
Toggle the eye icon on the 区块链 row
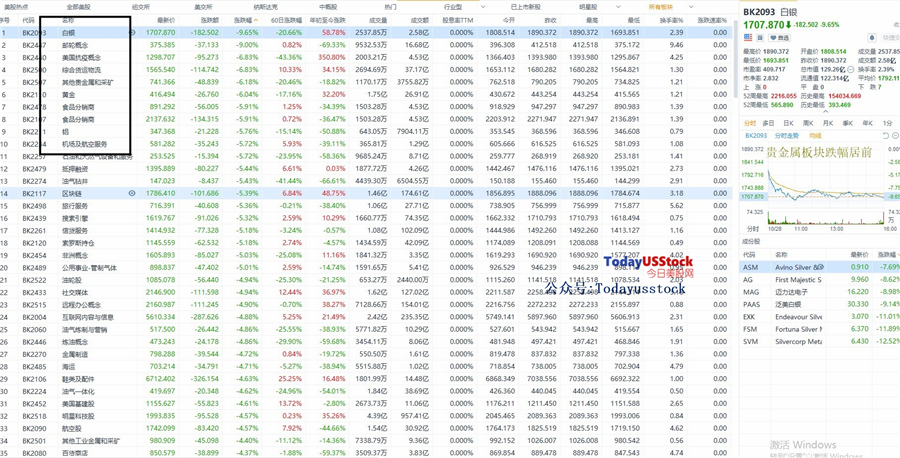point(132,193)
